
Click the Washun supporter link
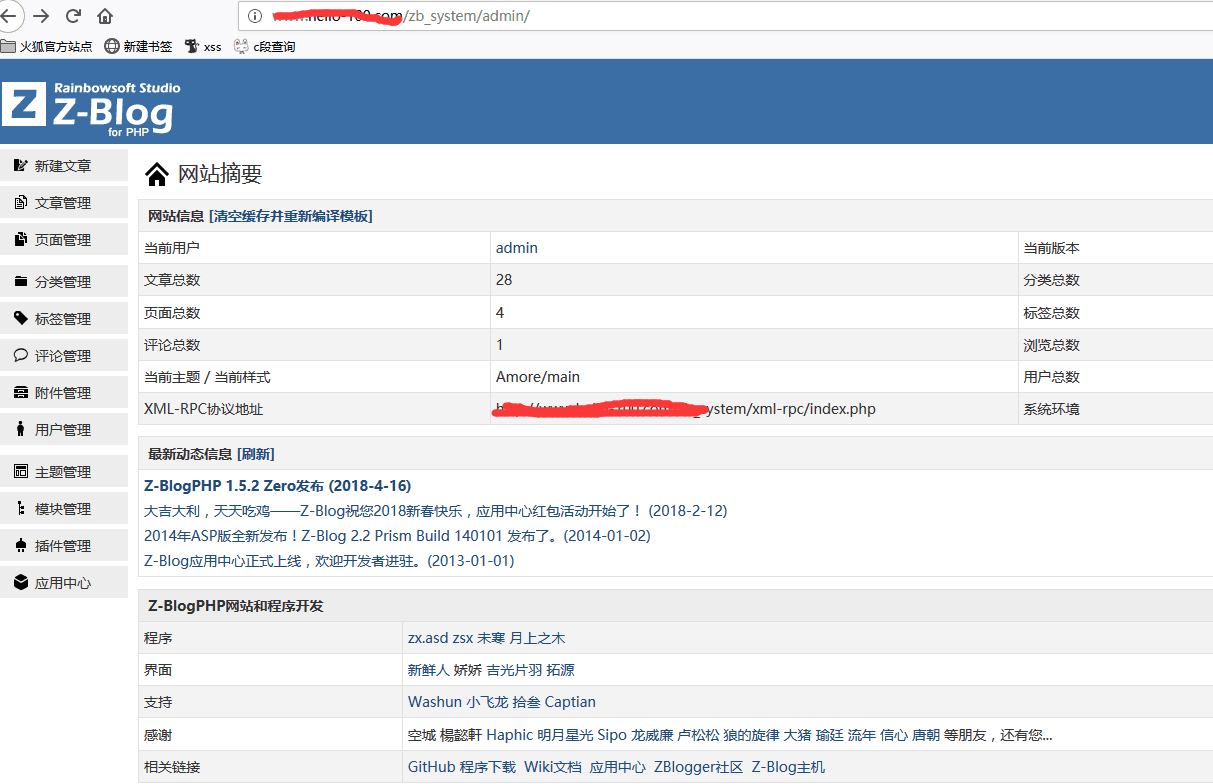click(434, 702)
